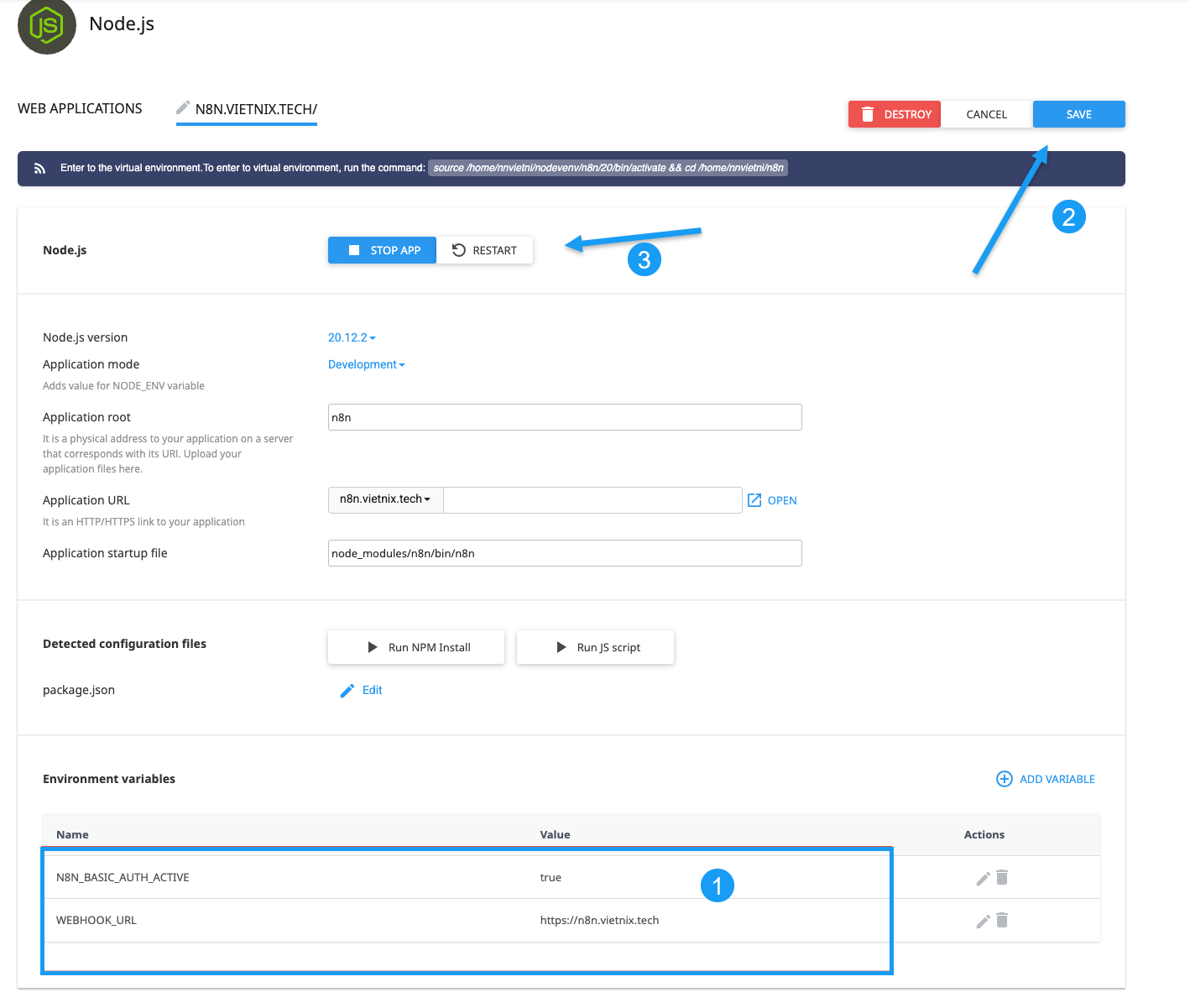Screen dimensions: 1190x1008
Task: Click the value 'true' cell
Action: pyautogui.click(x=551, y=877)
